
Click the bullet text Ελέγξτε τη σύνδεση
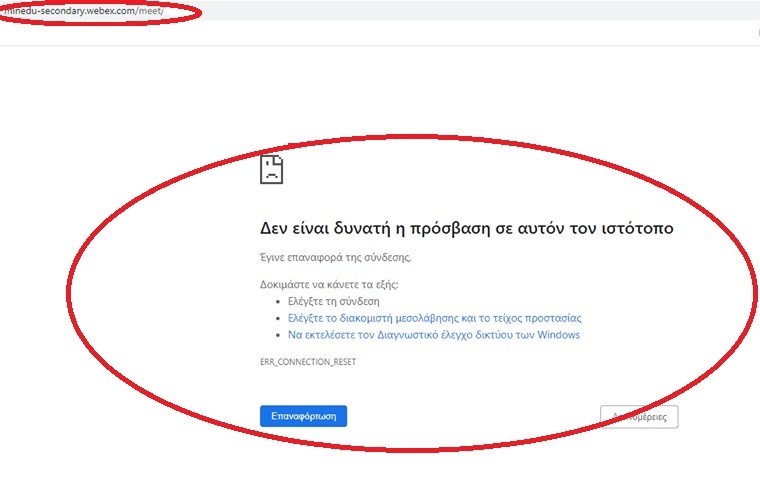(333, 301)
